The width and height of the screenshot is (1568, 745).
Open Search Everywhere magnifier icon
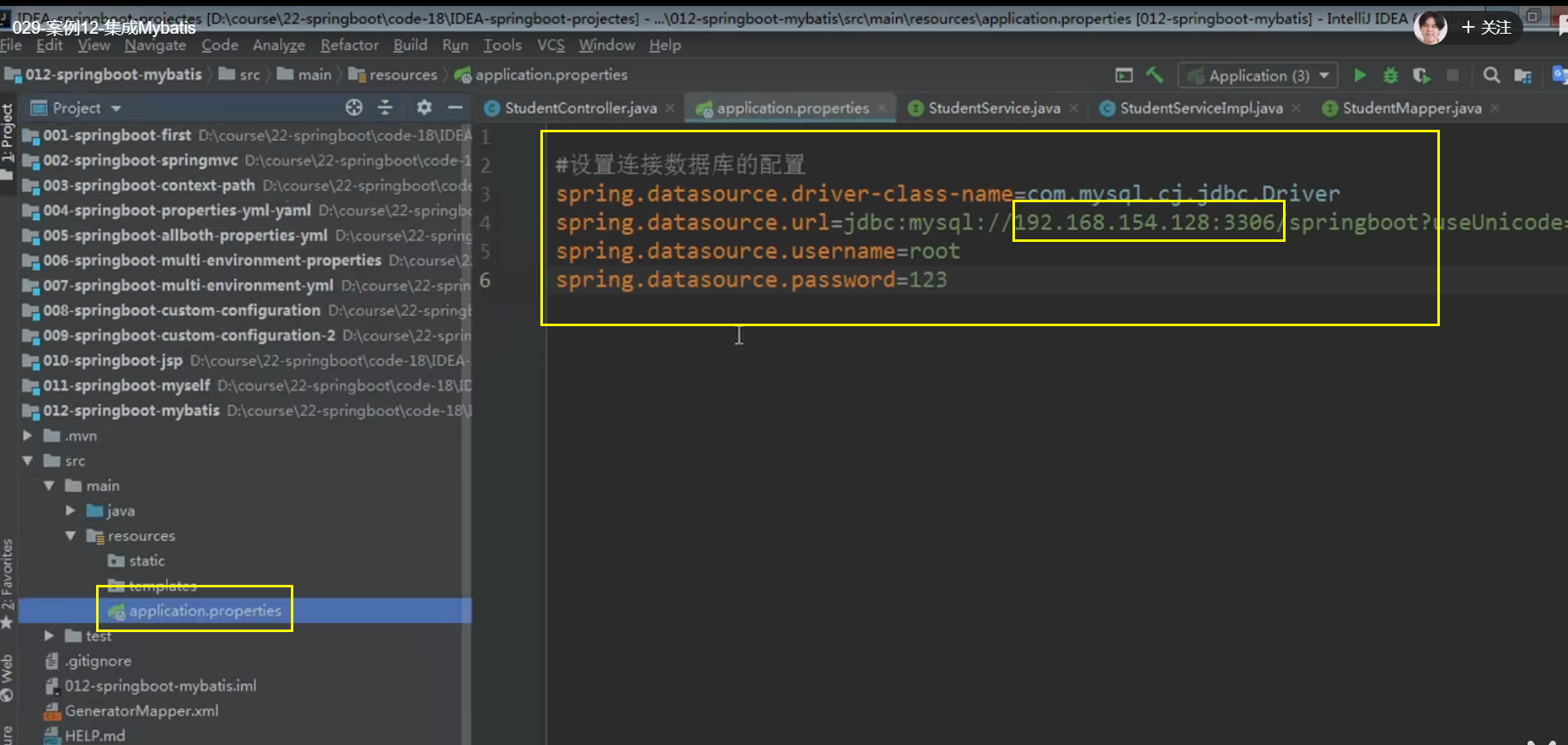(1491, 76)
